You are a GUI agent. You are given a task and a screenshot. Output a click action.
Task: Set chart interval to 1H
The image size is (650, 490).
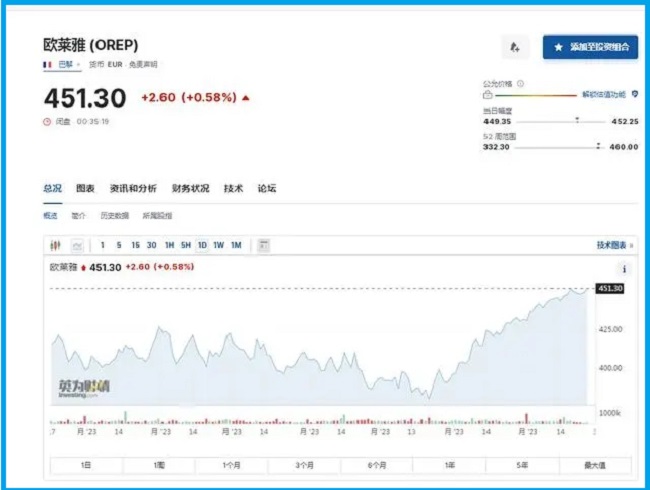pos(170,245)
